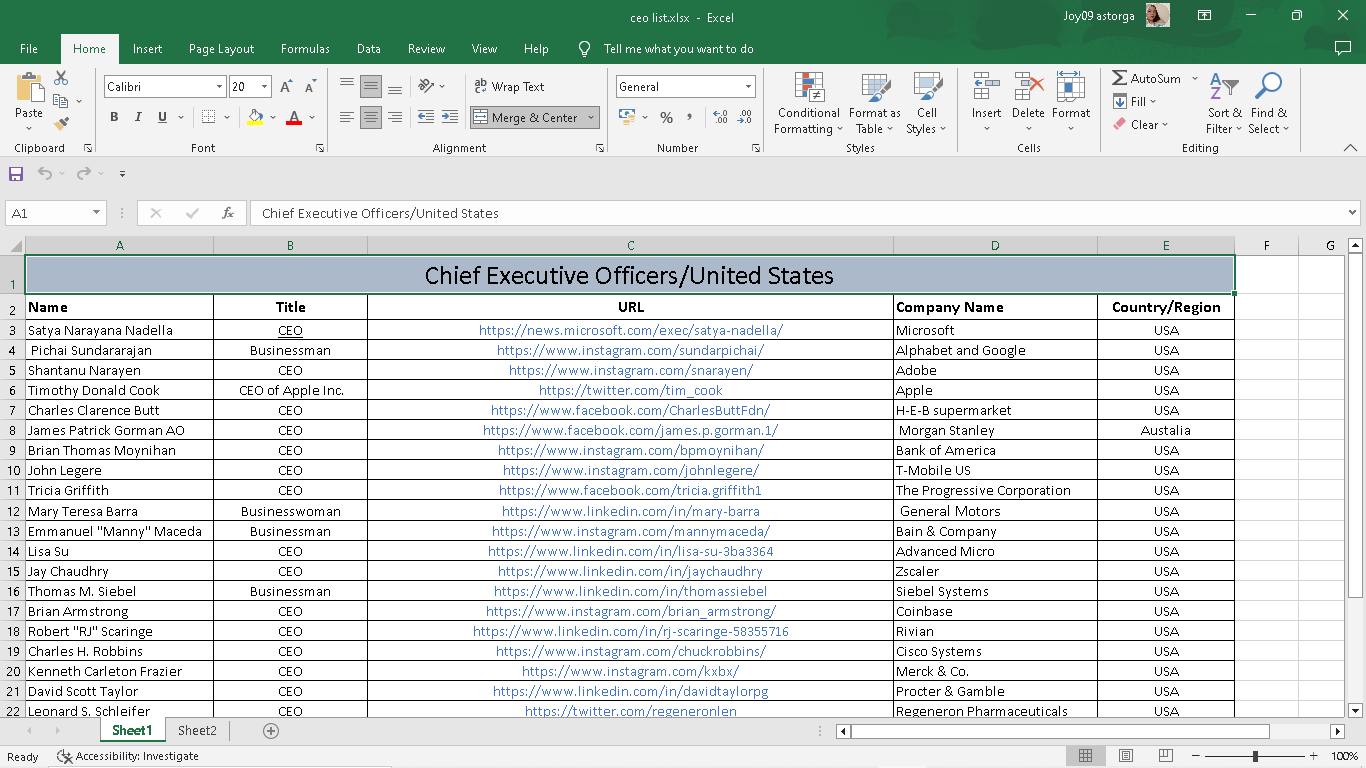Click the Increase Font Size icon
Screen dimensions: 1366x768
click(x=287, y=87)
